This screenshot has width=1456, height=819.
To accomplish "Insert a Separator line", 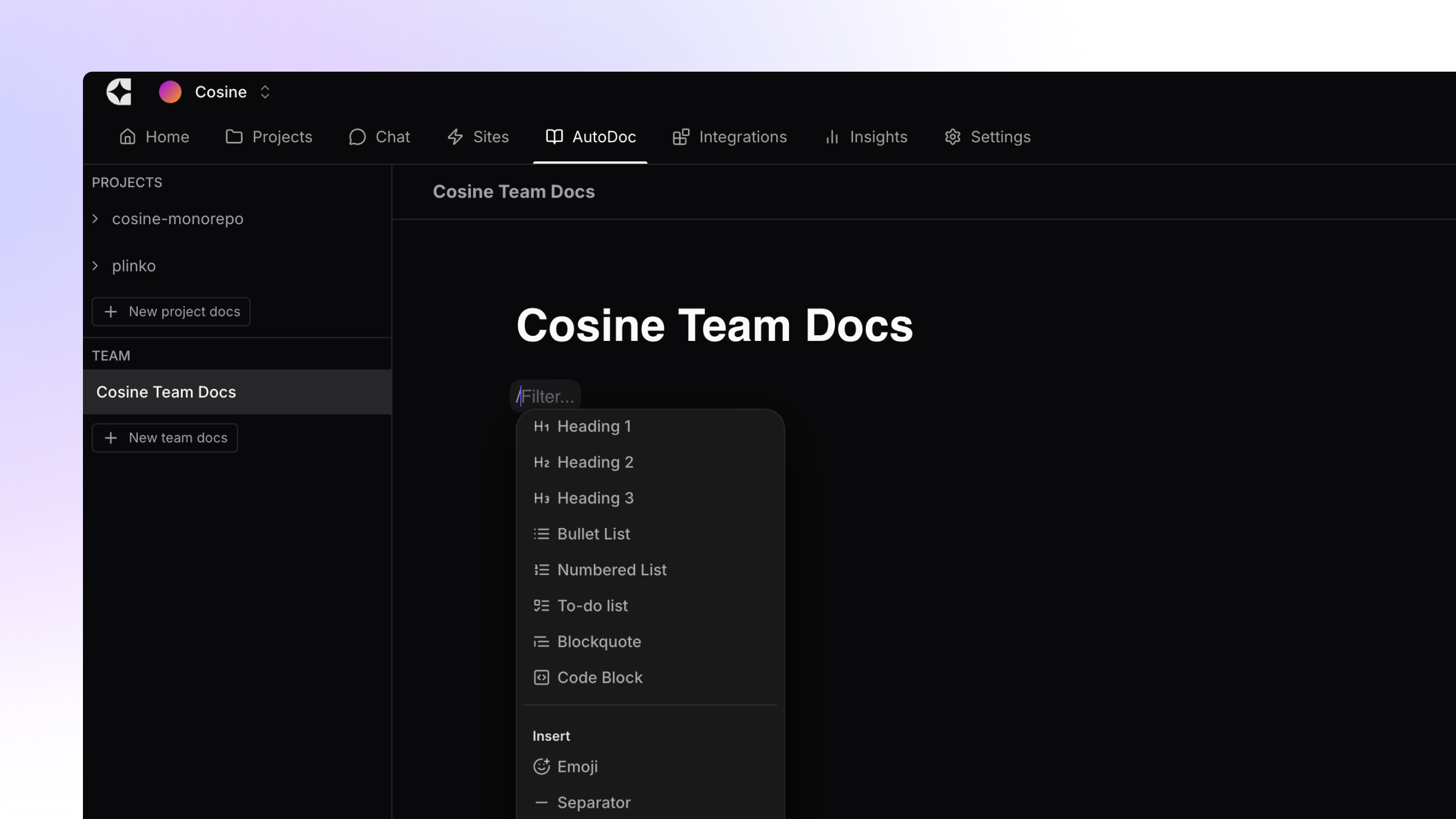I will point(593,802).
